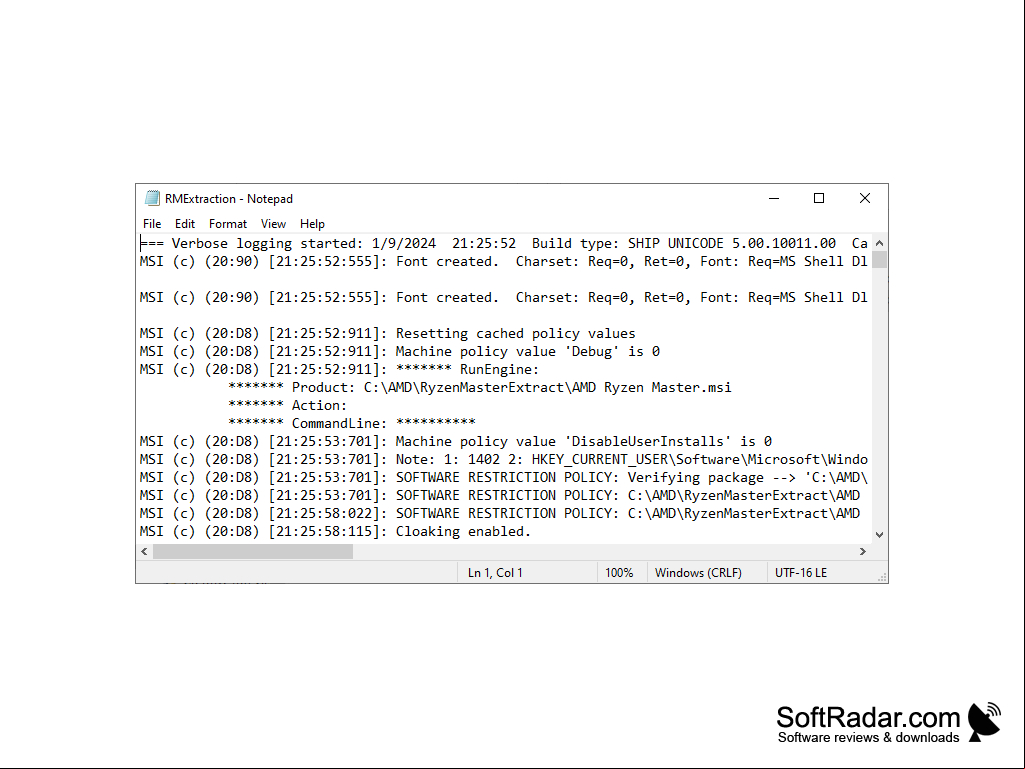The height and width of the screenshot is (769, 1025).
Task: Click the vertical scrollbar thumb
Action: pos(880,260)
